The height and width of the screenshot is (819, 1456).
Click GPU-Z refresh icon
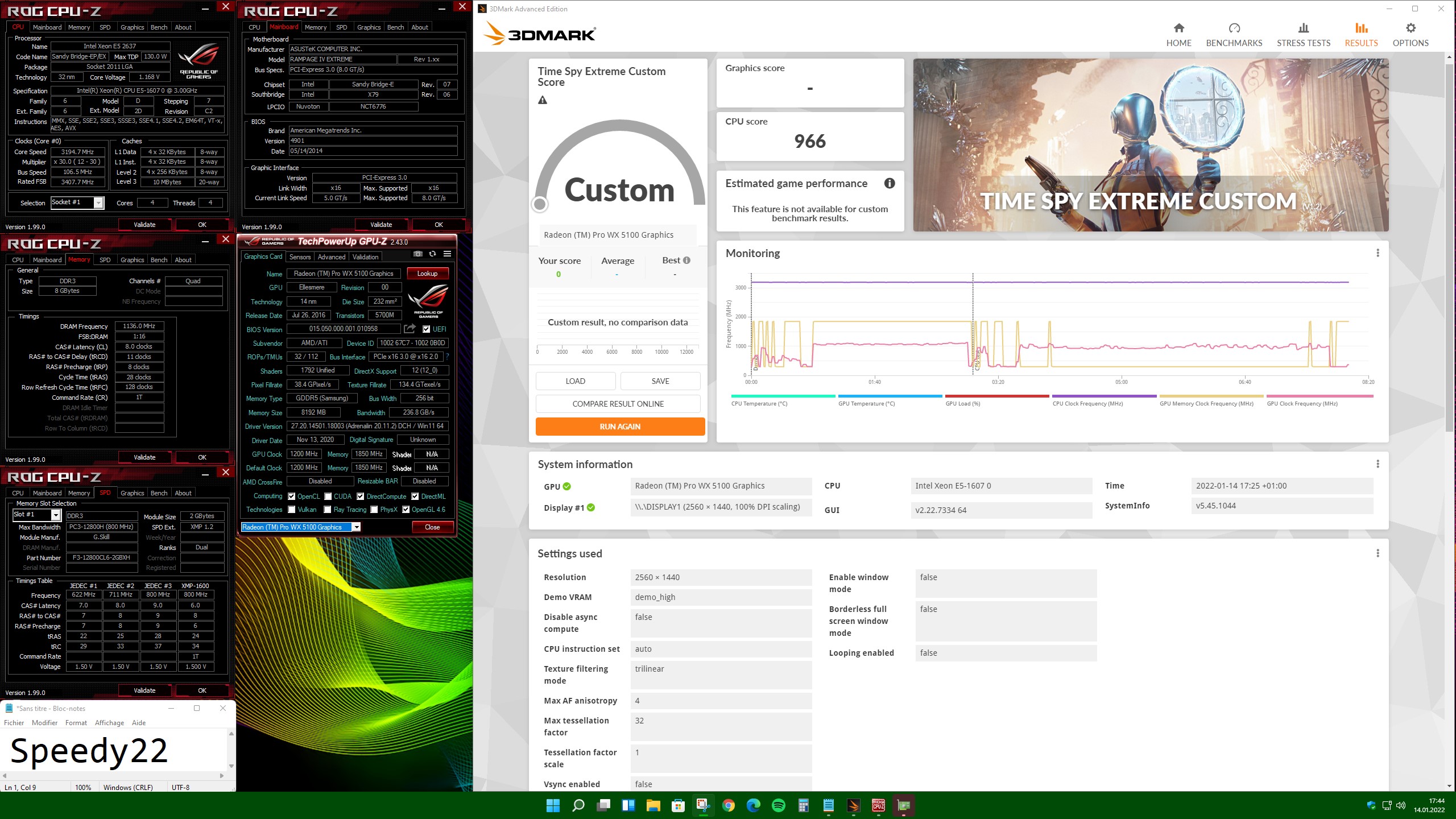point(433,254)
